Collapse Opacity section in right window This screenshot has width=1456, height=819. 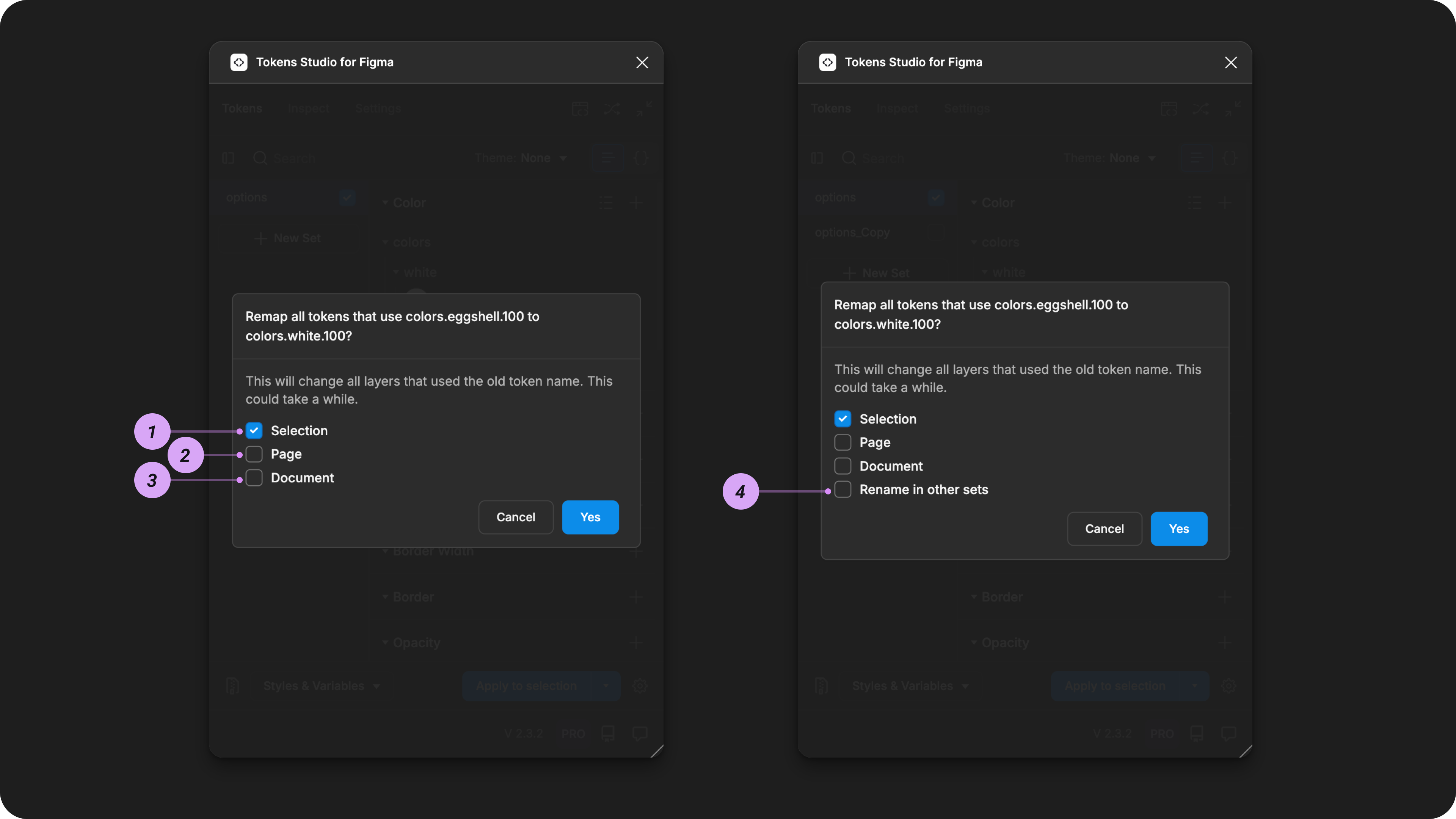pyautogui.click(x=999, y=643)
